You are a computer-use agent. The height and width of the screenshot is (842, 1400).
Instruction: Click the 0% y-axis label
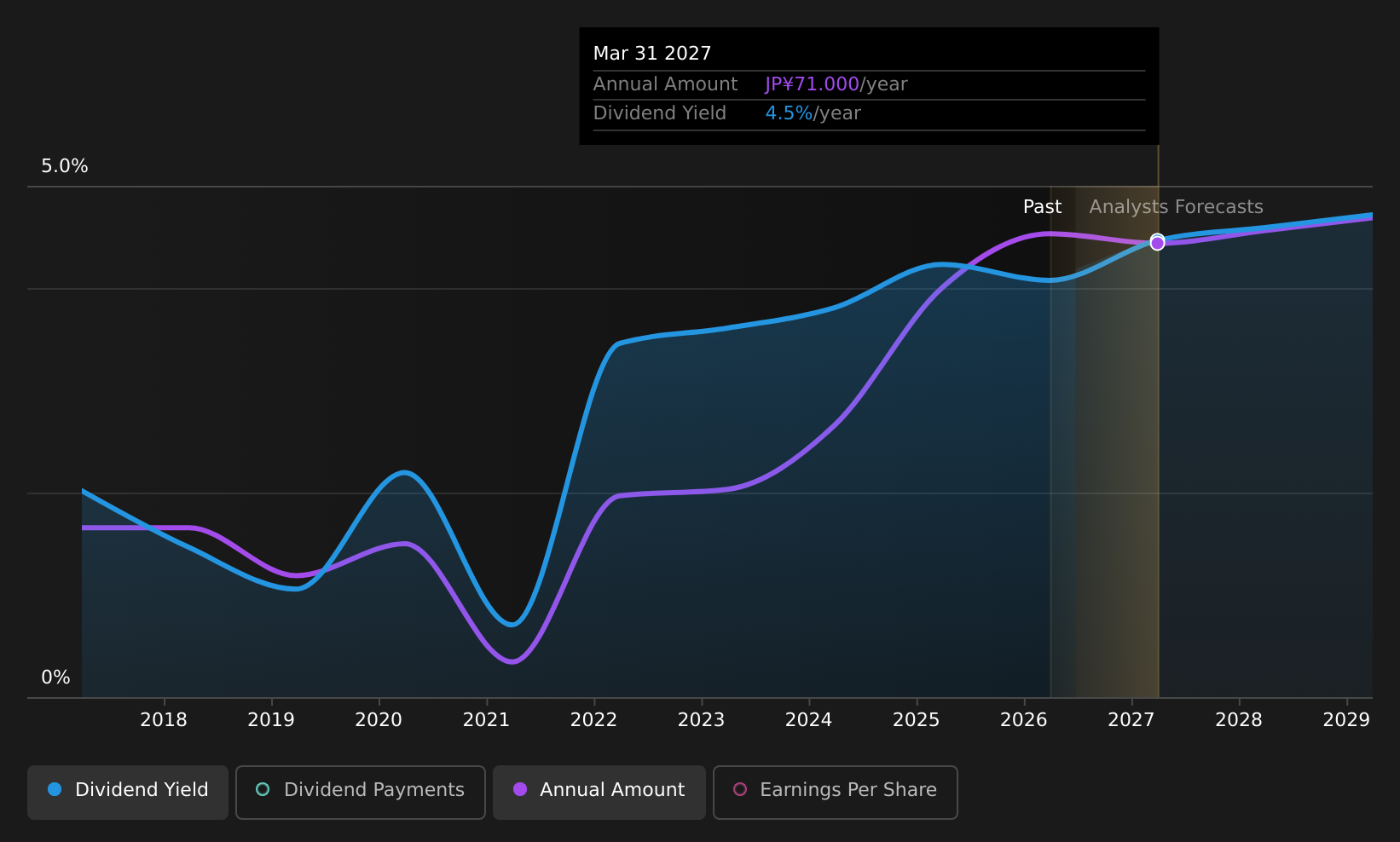[56, 678]
